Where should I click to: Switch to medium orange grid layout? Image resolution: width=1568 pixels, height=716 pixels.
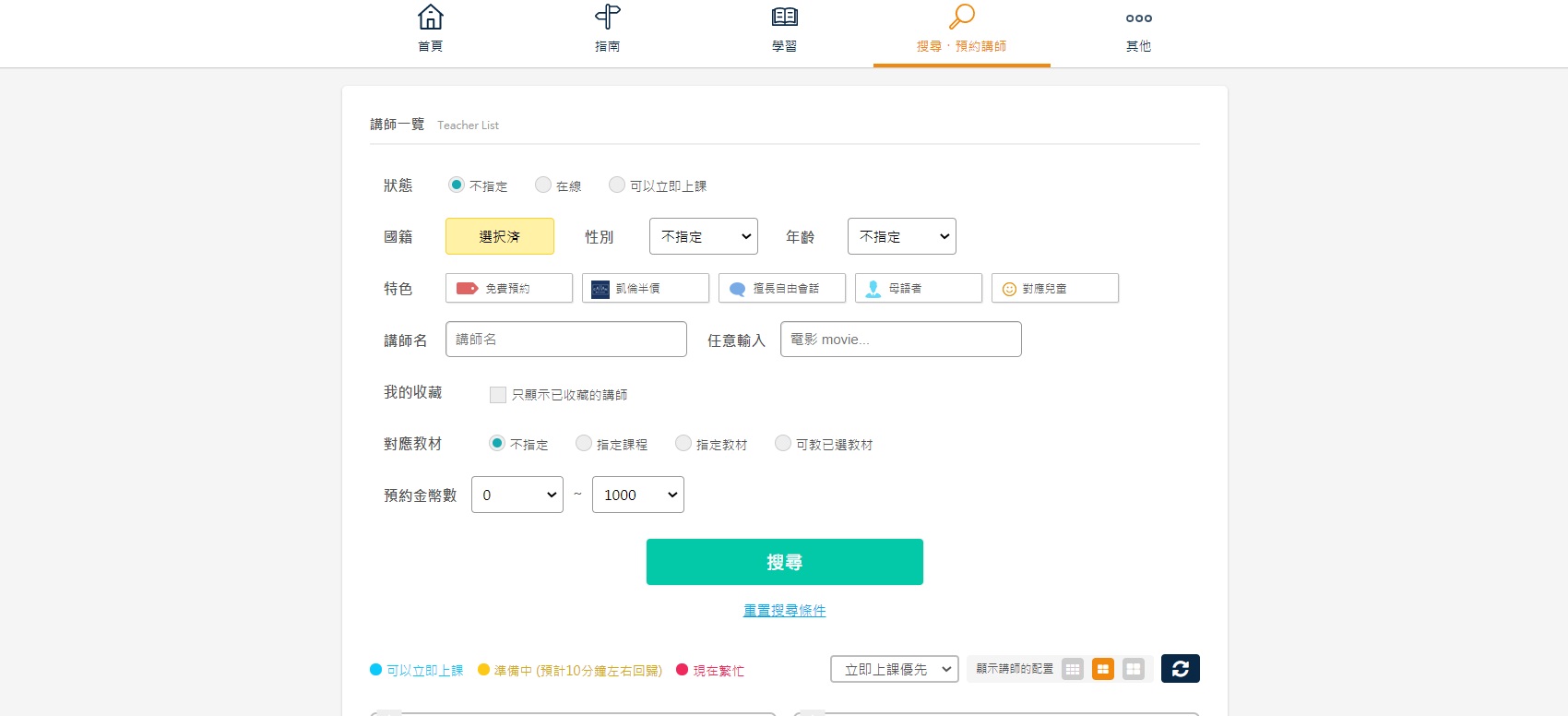click(1103, 669)
